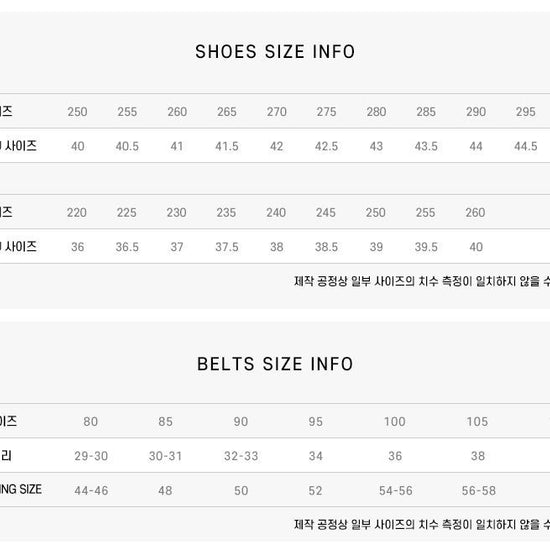The height and width of the screenshot is (550, 550).
Task: Click waist value 29-30
Action: tap(91, 456)
